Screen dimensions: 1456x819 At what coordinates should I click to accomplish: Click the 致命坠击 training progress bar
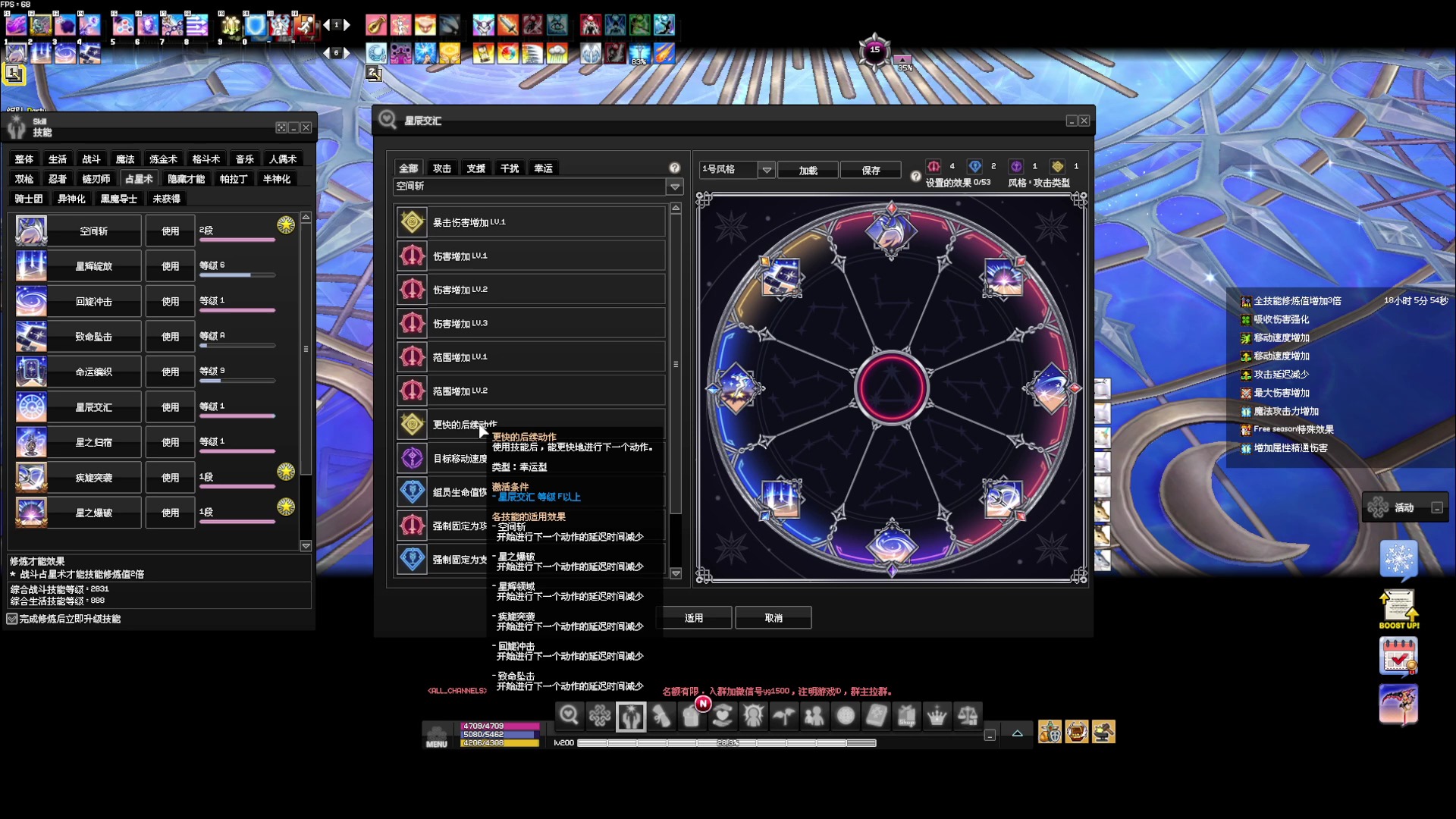237,346
